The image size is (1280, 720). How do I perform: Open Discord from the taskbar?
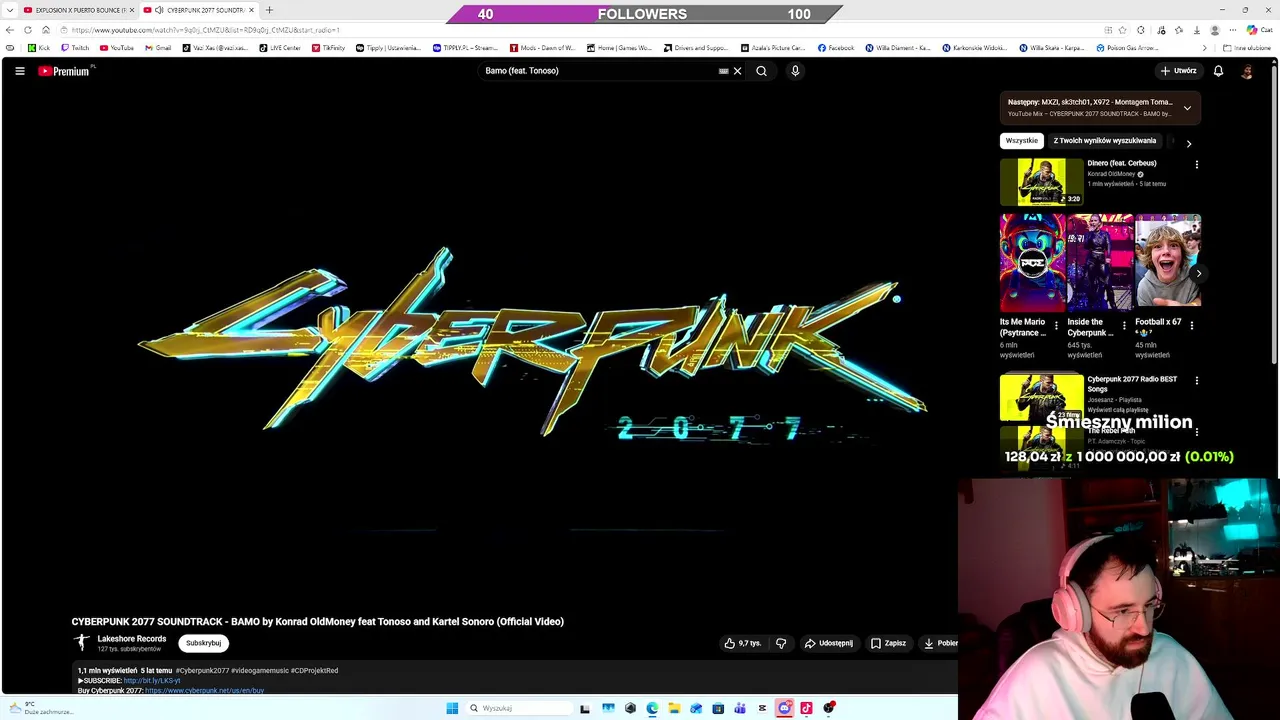784,708
